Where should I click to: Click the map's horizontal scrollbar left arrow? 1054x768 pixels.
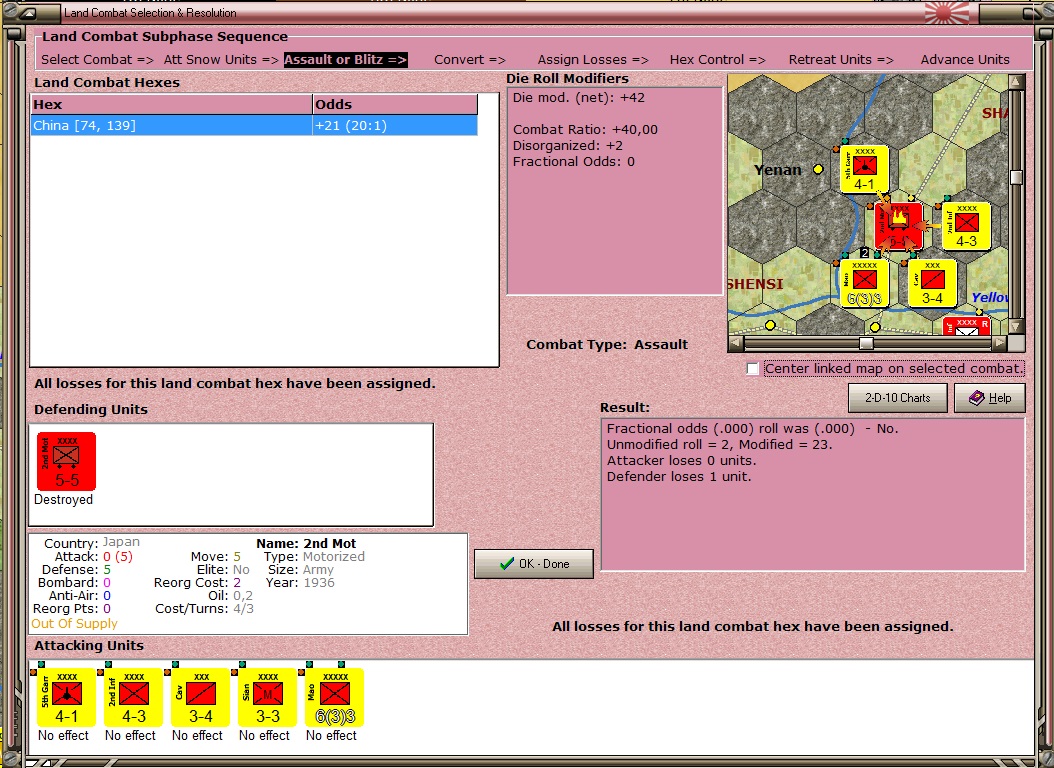[x=736, y=343]
